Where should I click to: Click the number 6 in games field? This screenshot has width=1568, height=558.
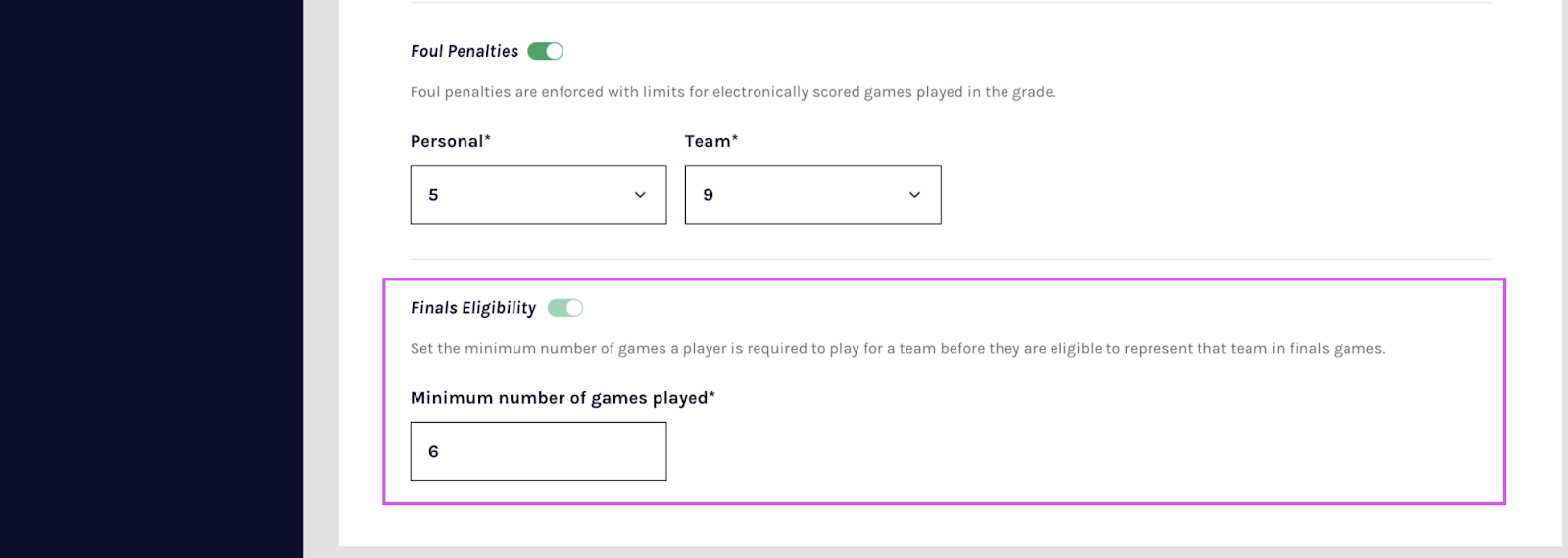click(433, 452)
